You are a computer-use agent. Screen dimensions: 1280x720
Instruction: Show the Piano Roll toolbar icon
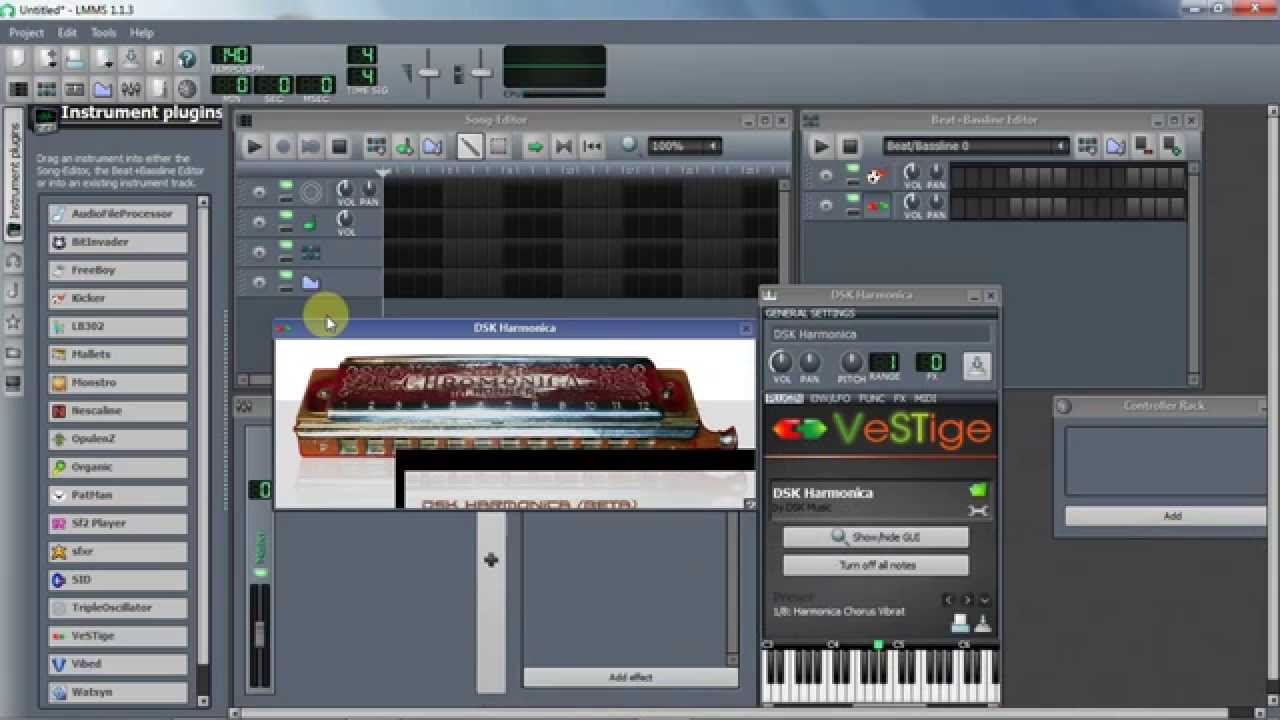(x=74, y=89)
